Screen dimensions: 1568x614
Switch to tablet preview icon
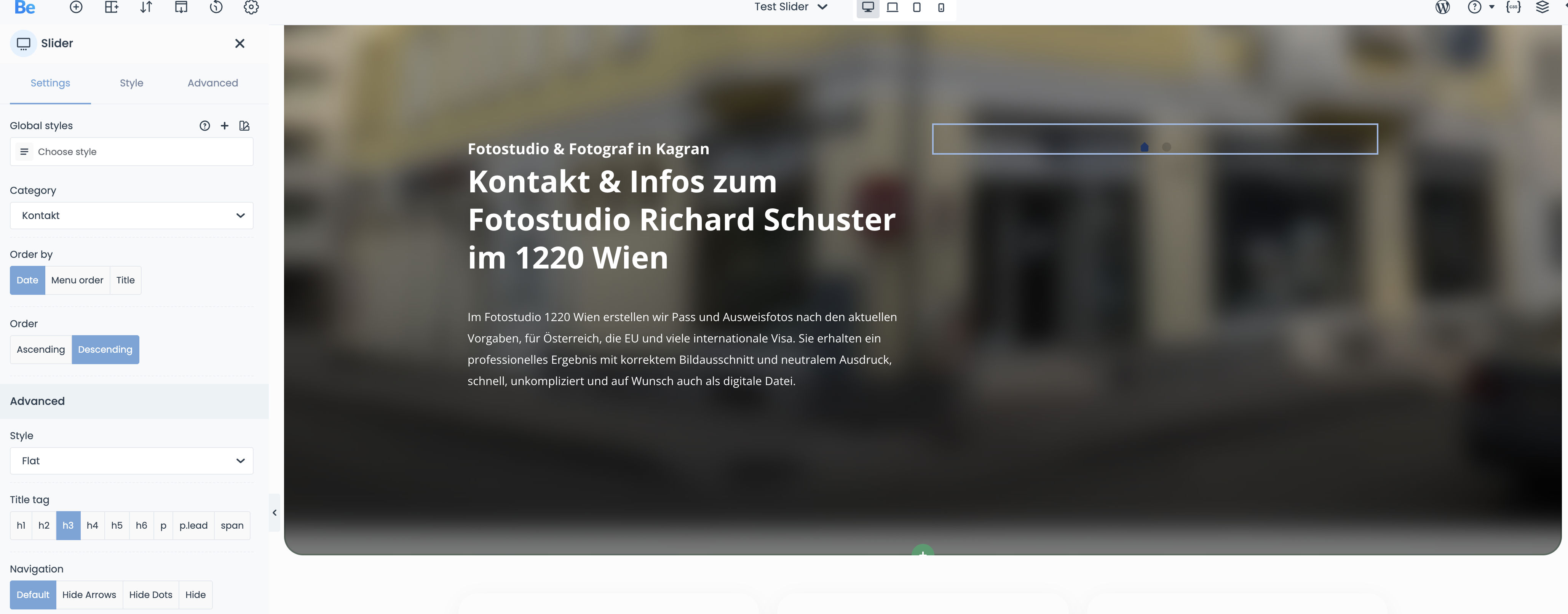pyautogui.click(x=916, y=7)
